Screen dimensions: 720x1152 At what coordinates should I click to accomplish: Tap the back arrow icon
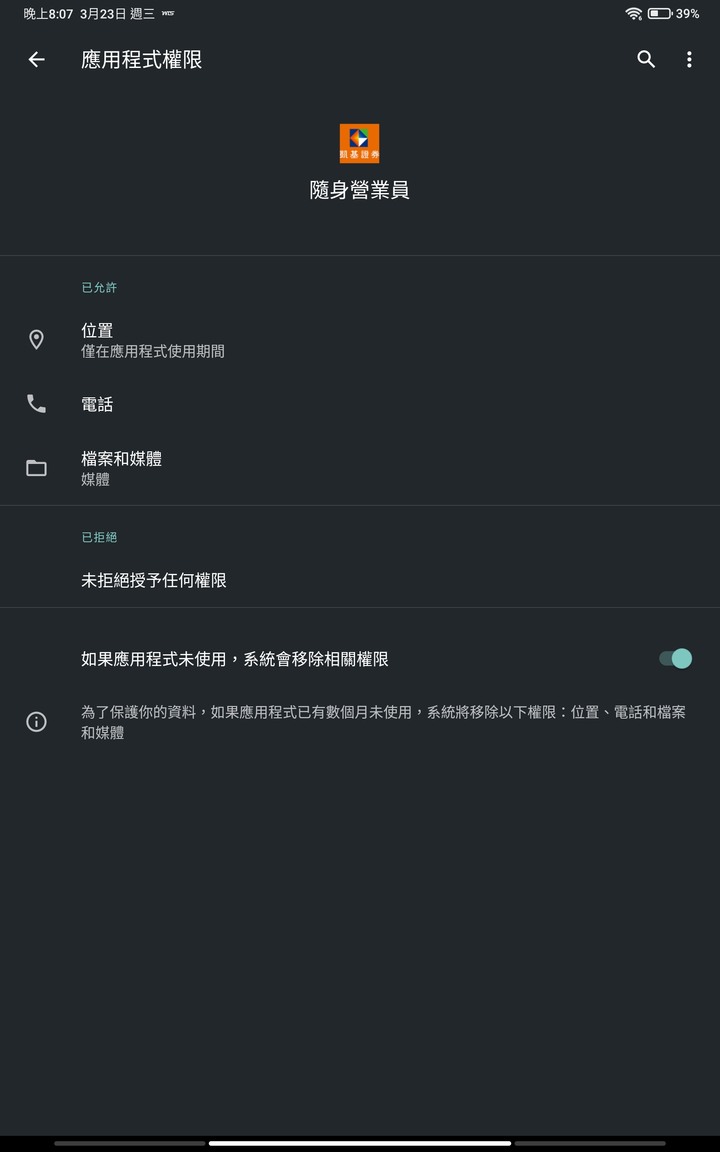point(36,60)
